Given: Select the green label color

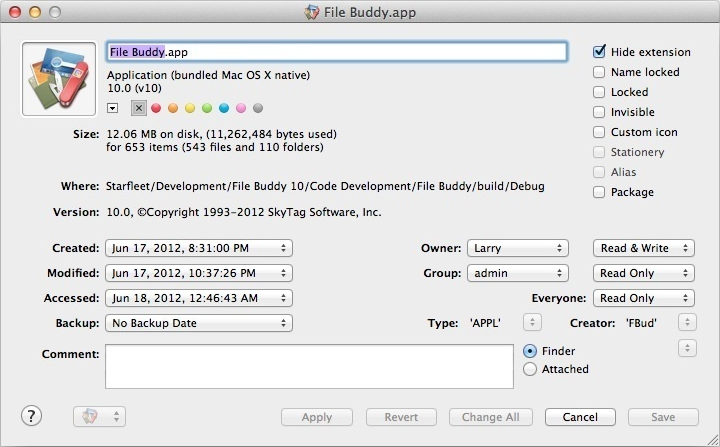Looking at the screenshot, I should click(207, 108).
